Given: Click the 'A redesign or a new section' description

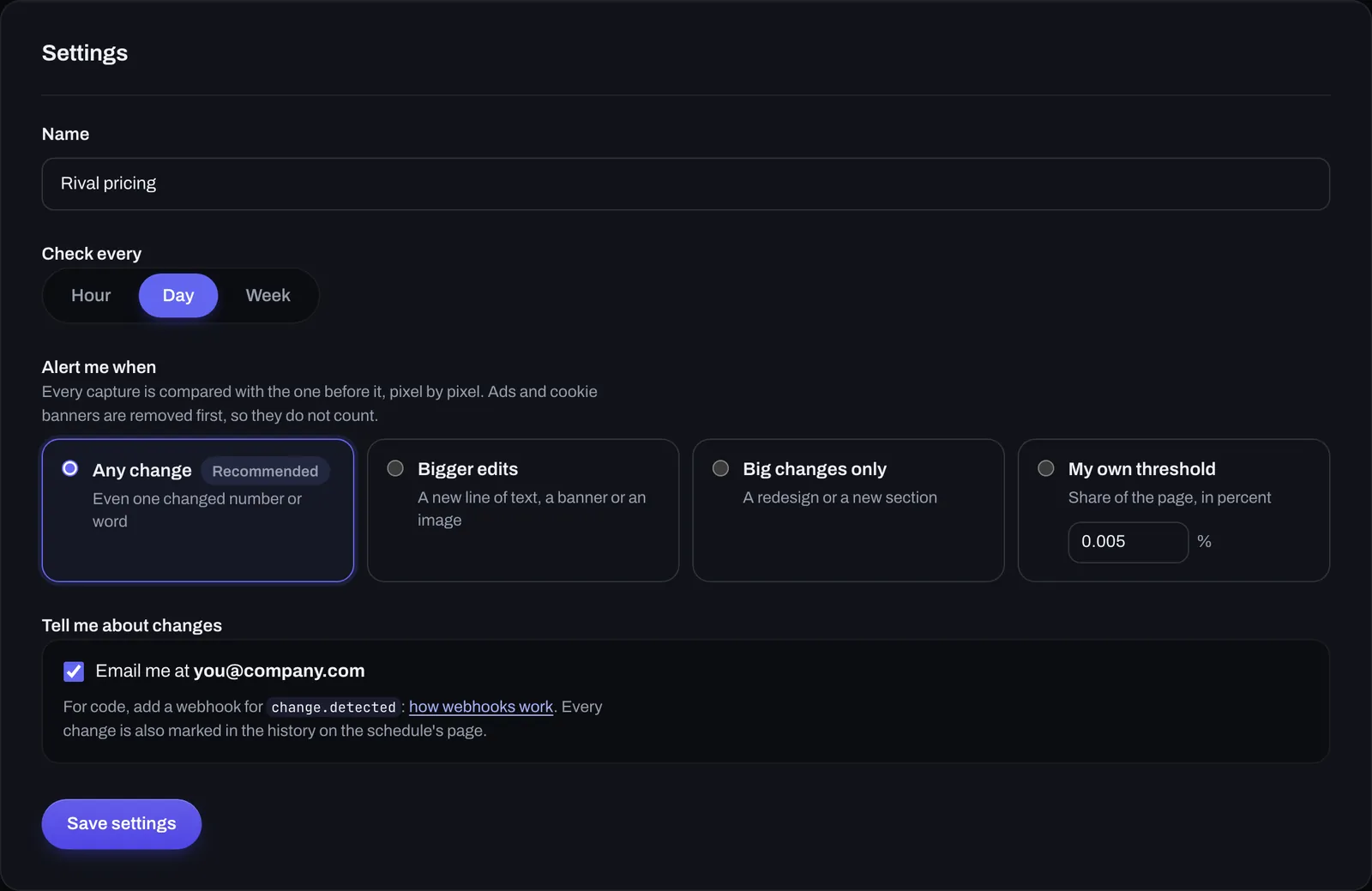Looking at the screenshot, I should pos(839,497).
